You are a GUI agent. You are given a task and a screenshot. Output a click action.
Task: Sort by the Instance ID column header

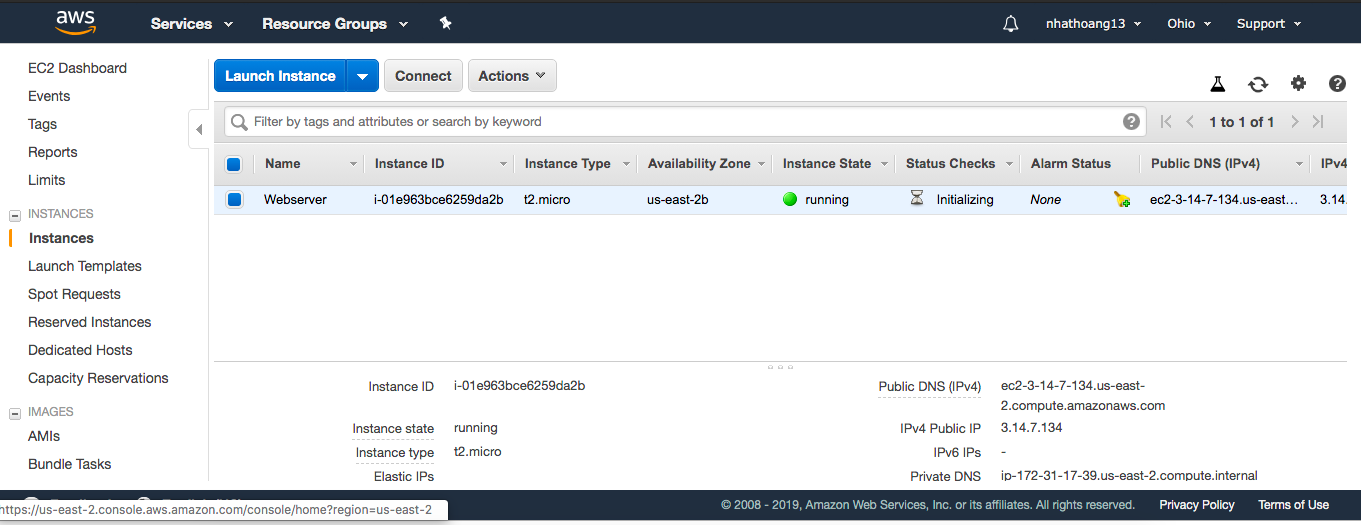point(439,164)
